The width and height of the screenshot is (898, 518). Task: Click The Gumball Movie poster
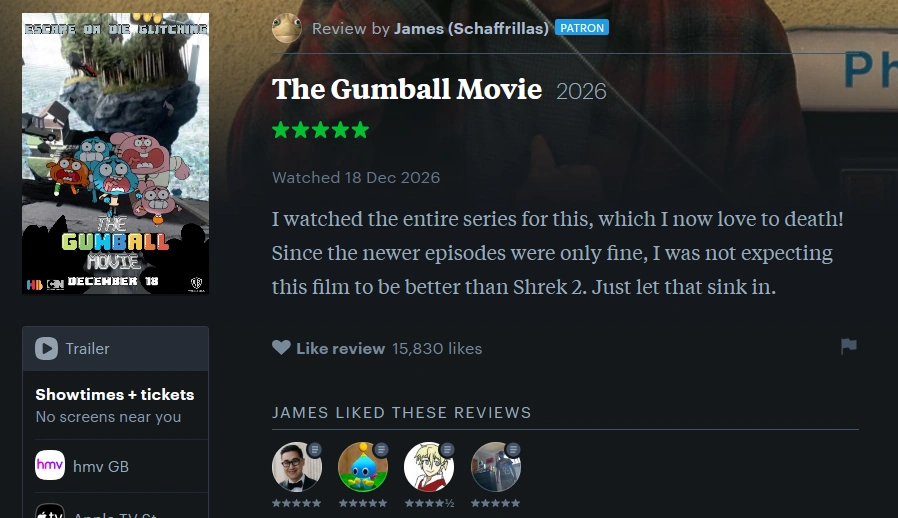pos(116,154)
